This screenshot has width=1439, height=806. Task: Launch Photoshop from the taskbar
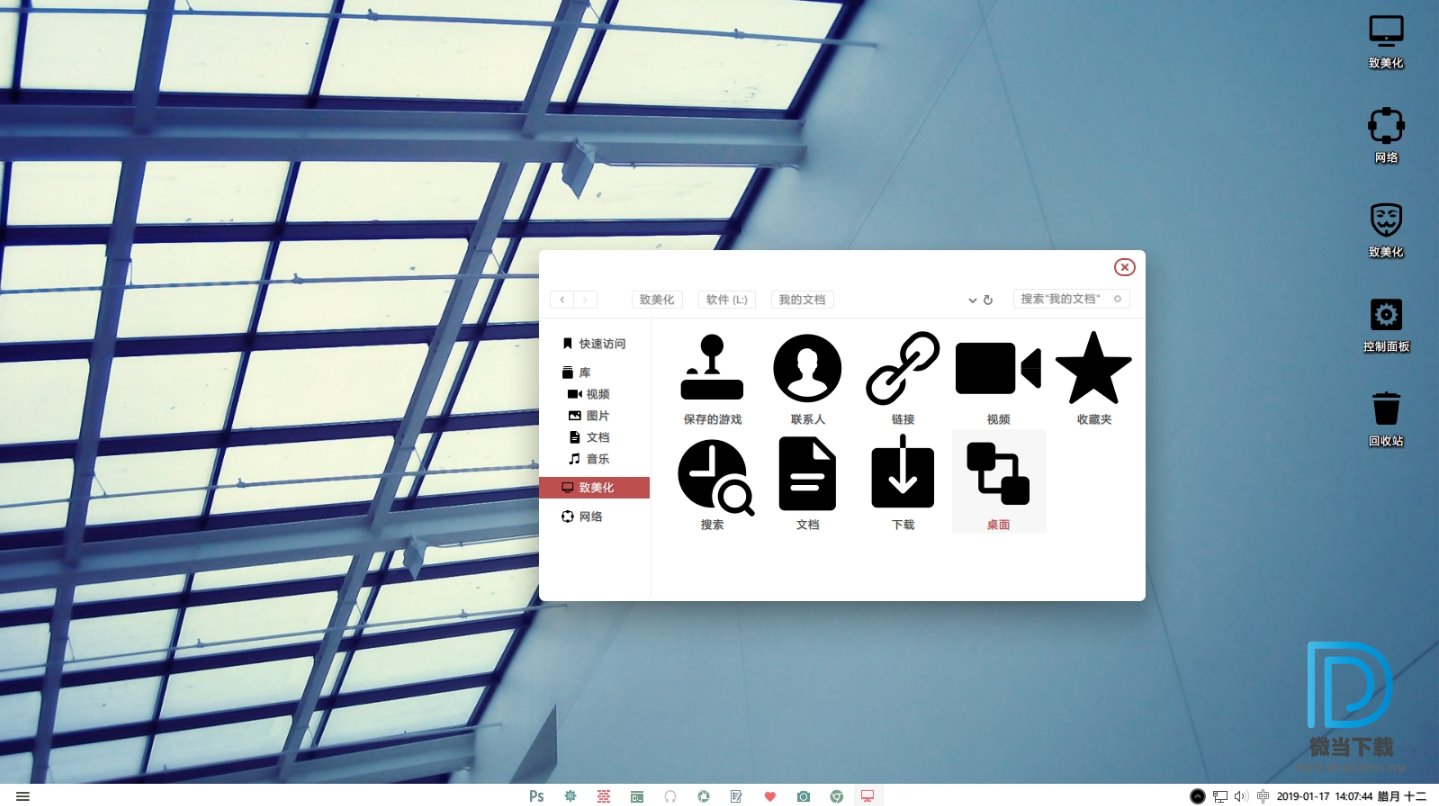pos(537,796)
